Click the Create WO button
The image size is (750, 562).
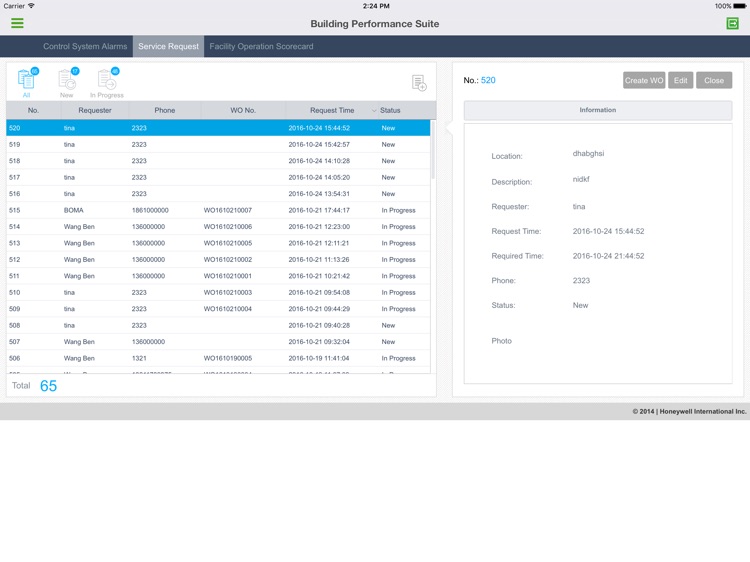pos(644,80)
